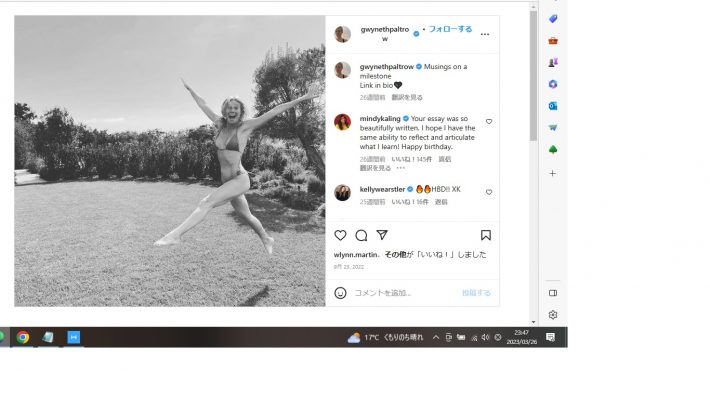Open the taskbar clock and date
The height and width of the screenshot is (399, 710).
click(x=522, y=337)
